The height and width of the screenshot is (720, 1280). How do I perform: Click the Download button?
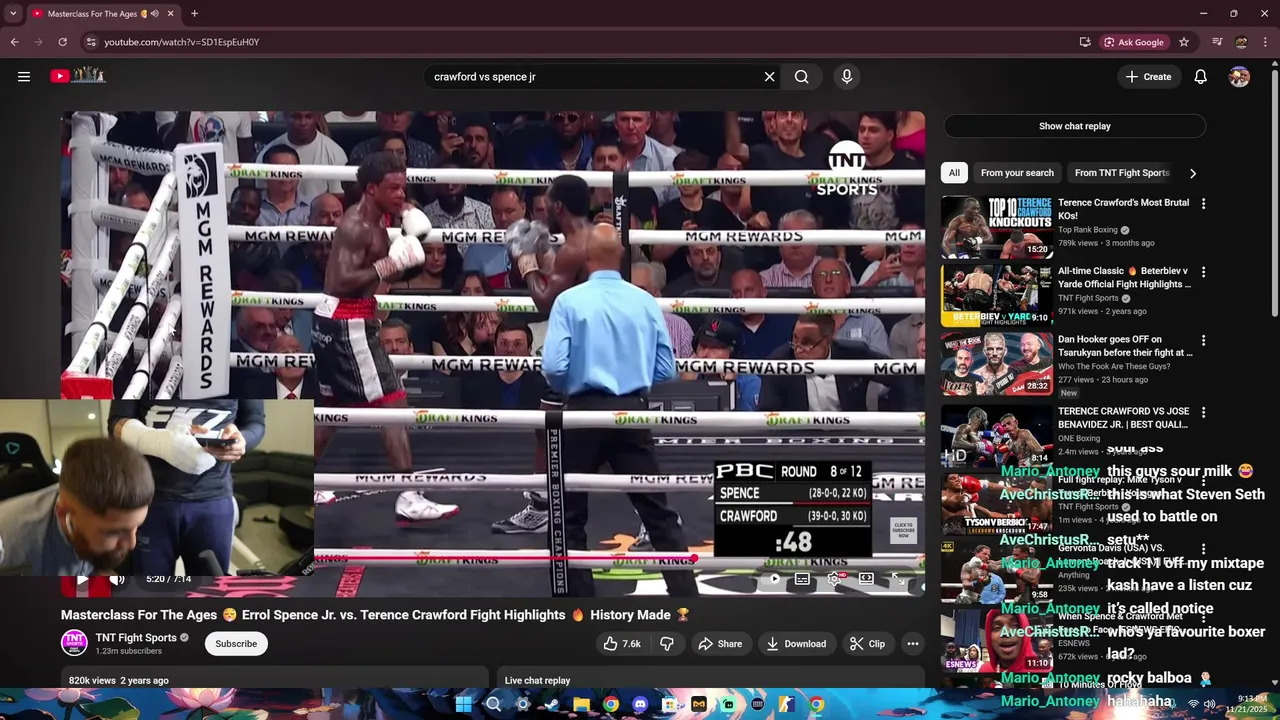[796, 644]
